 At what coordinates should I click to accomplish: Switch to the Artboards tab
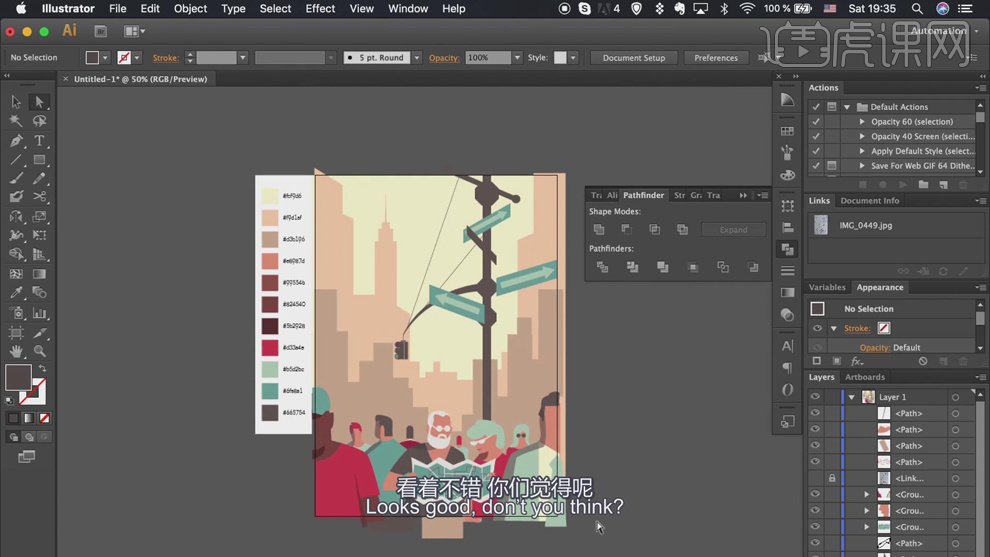pyautogui.click(x=864, y=377)
